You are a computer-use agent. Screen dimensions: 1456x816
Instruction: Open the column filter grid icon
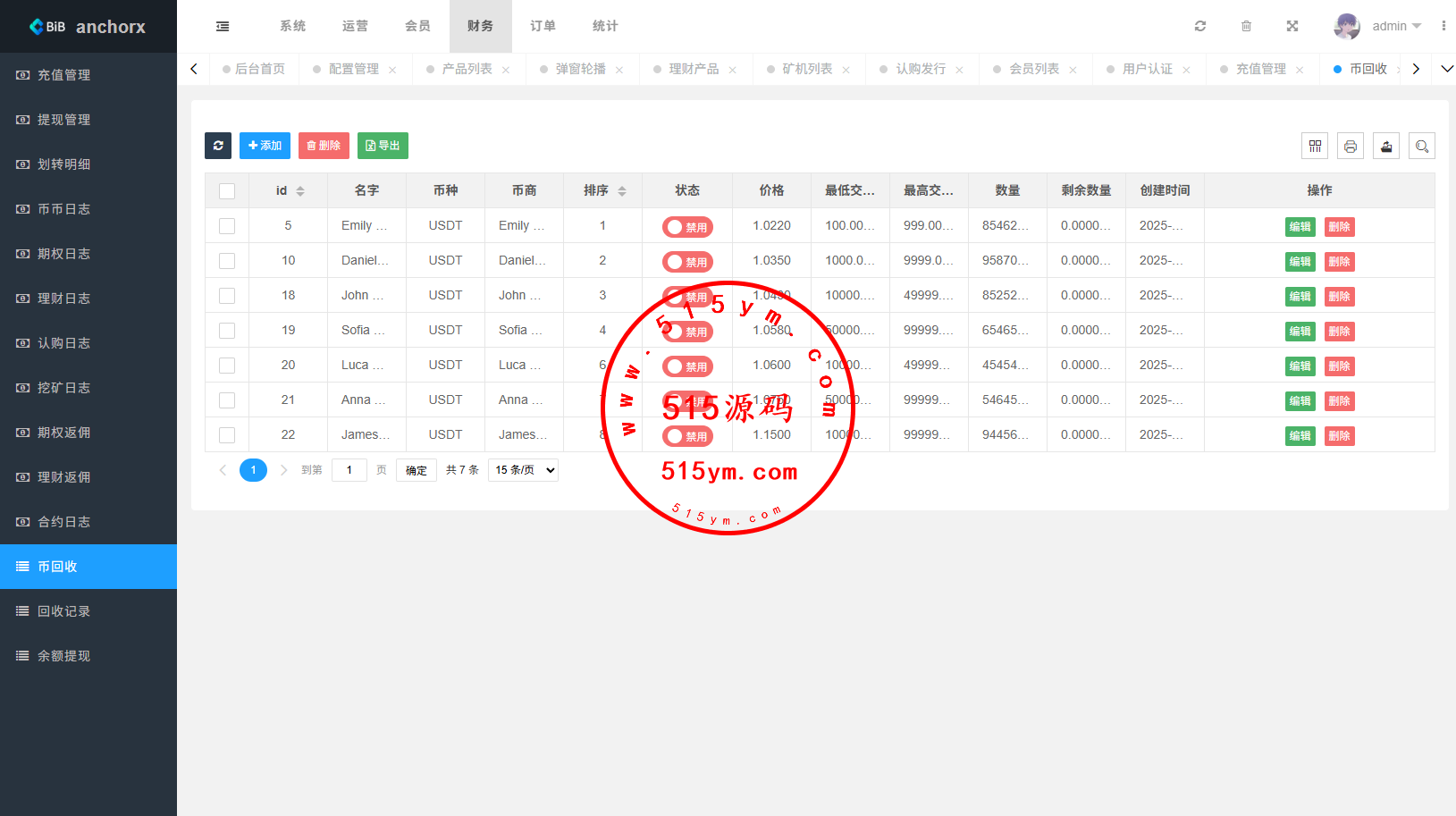pyautogui.click(x=1315, y=147)
